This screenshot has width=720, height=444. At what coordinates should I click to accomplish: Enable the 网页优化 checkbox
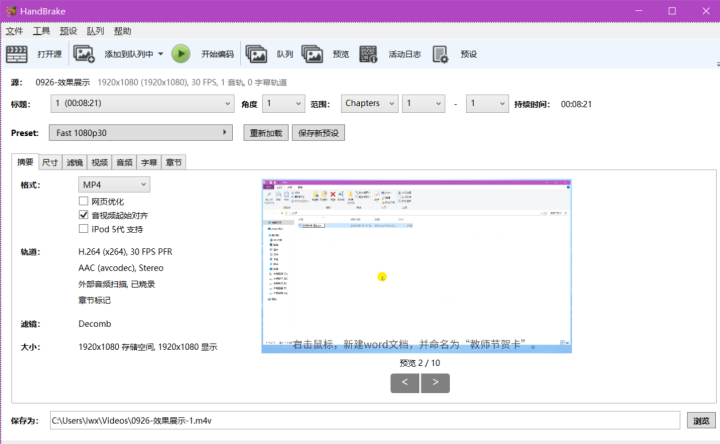83,201
